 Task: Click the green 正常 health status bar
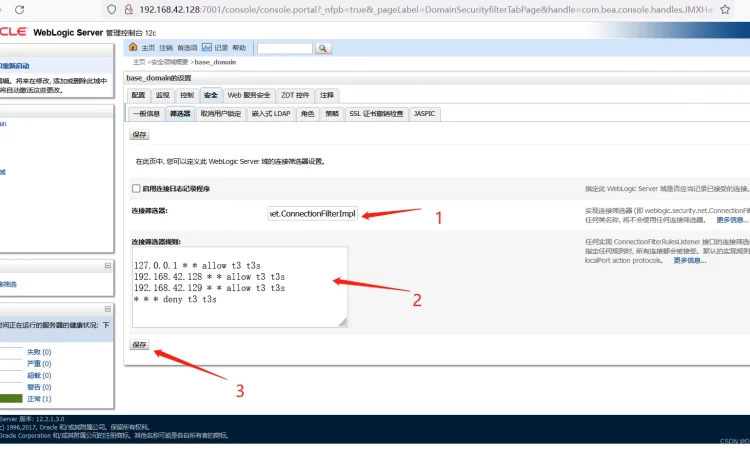(x=11, y=399)
